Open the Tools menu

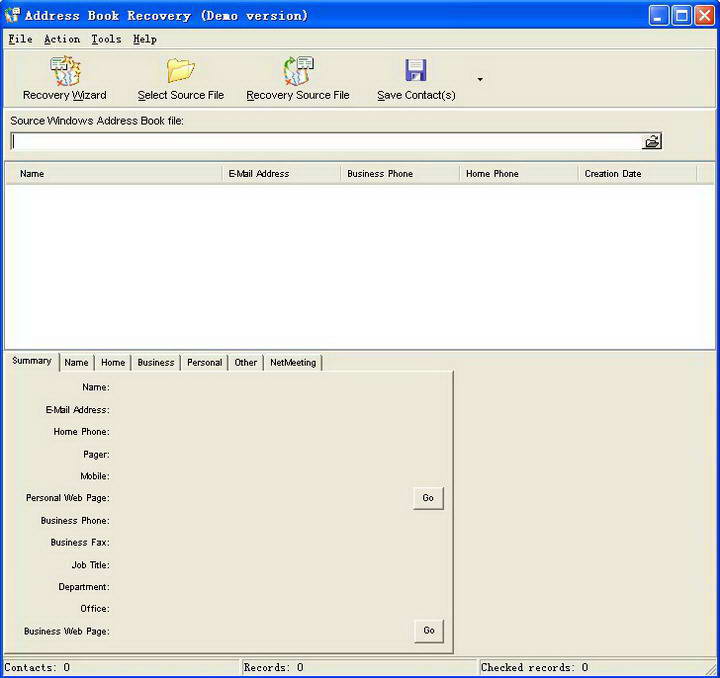coord(106,39)
